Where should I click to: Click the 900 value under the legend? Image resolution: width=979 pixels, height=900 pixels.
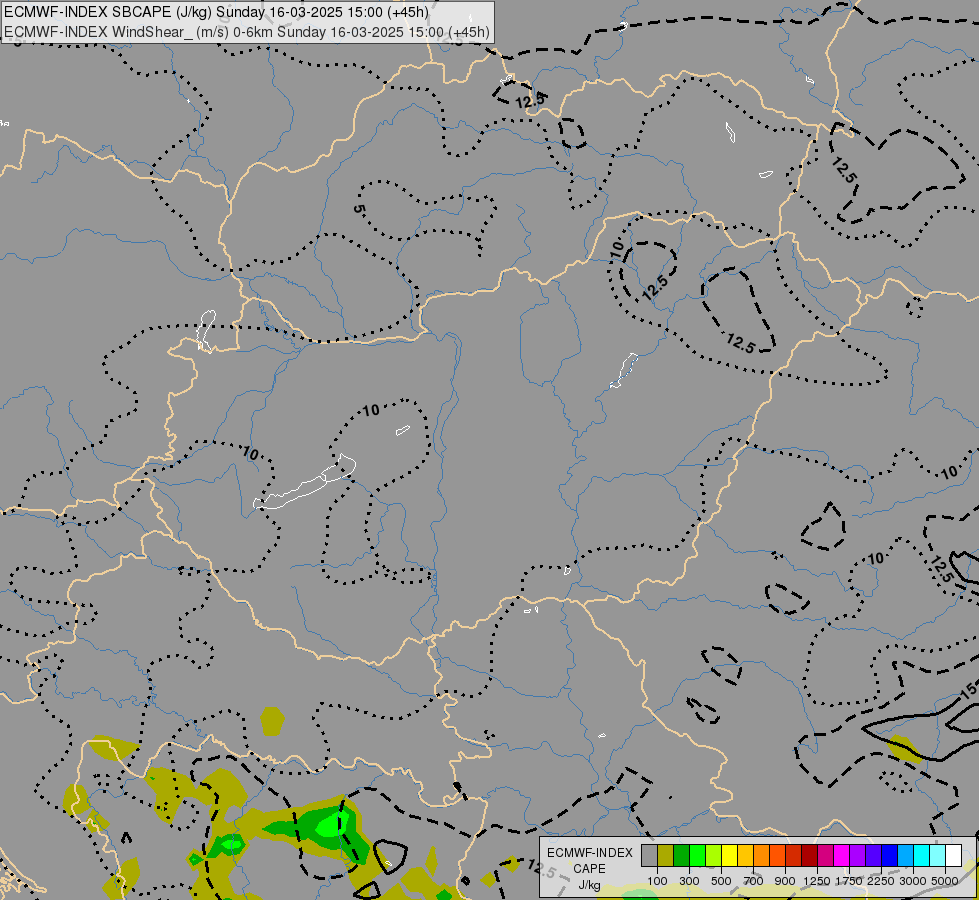coord(785,881)
